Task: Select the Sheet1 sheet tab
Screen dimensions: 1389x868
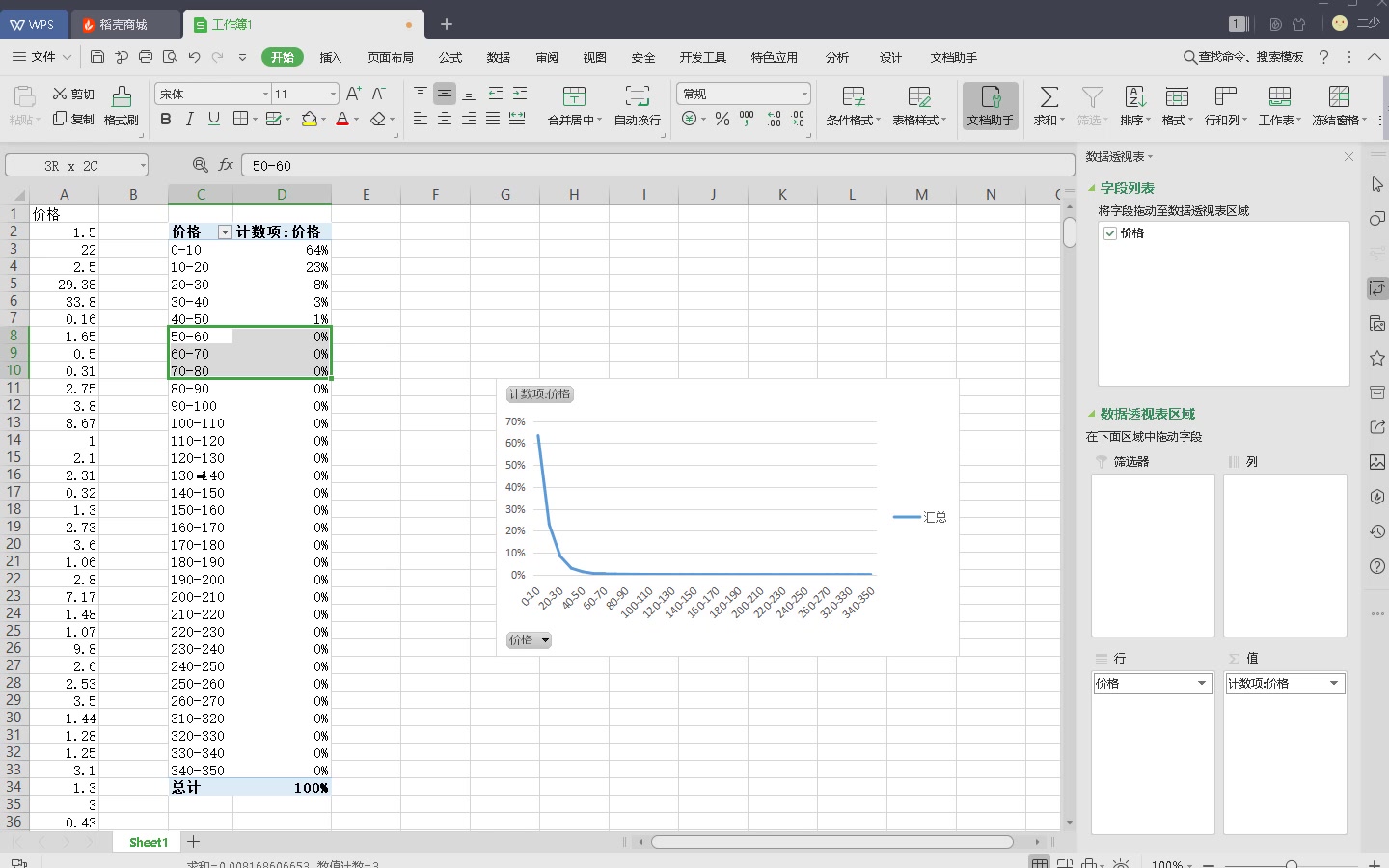Action: coord(149,842)
